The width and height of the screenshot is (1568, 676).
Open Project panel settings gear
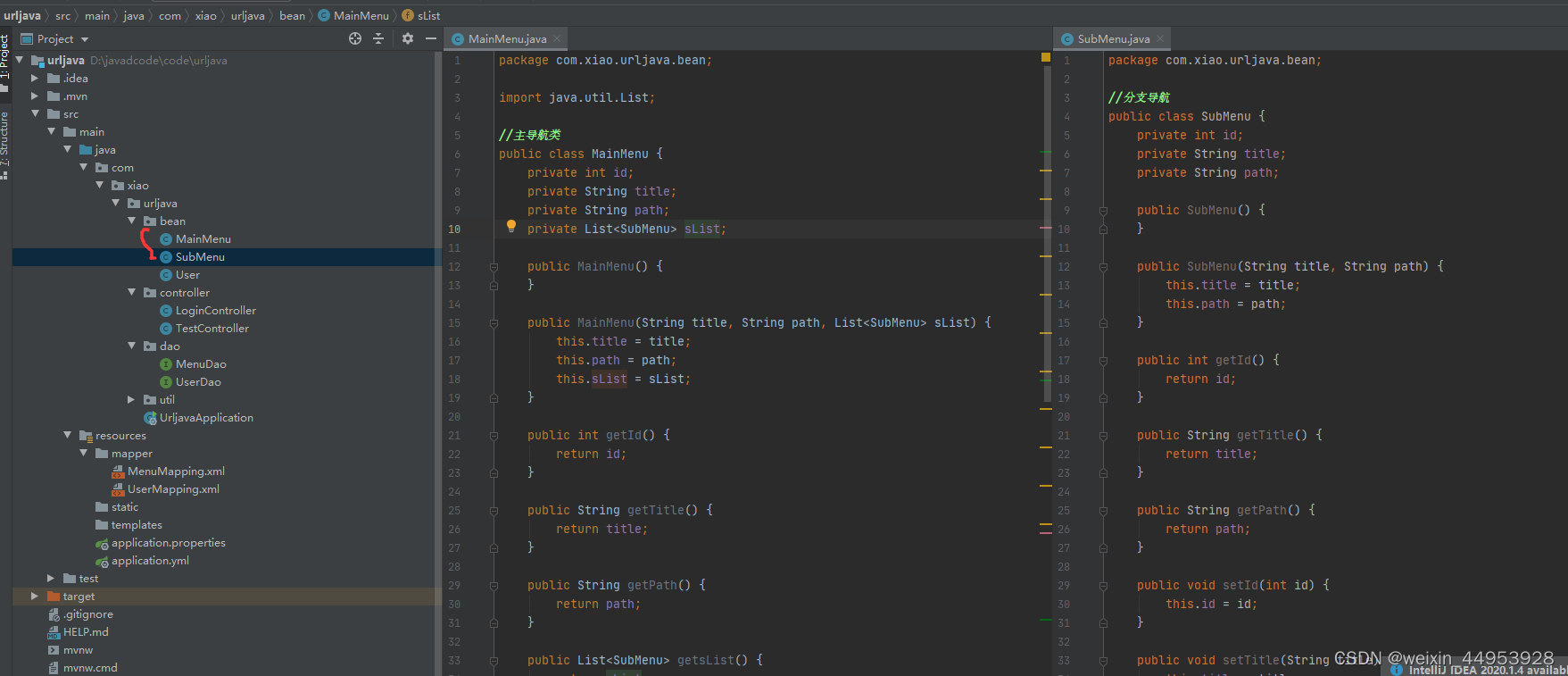click(408, 38)
